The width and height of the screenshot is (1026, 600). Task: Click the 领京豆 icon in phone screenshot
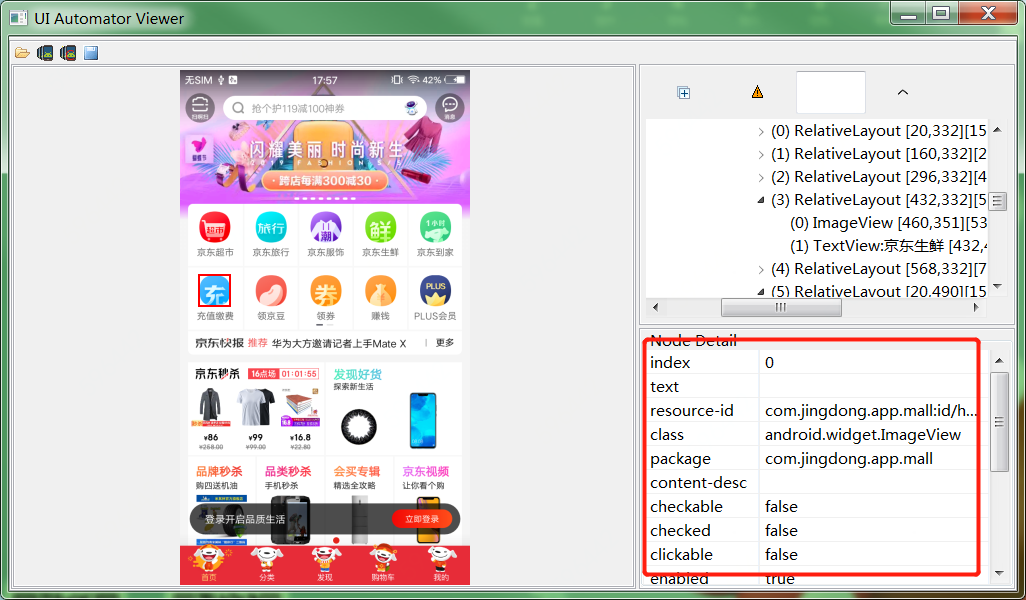[x=270, y=291]
